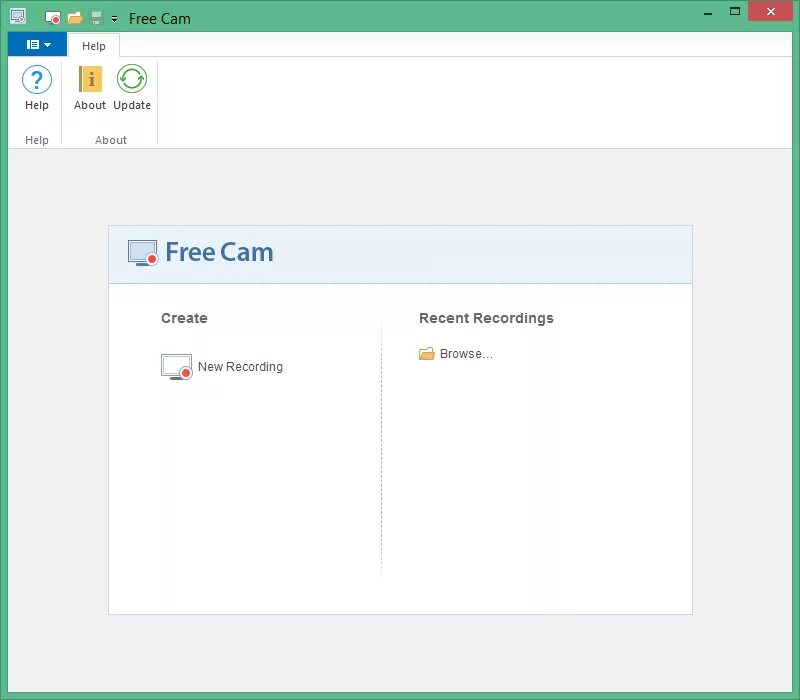Click the save icon in quick access toolbar
800x700 pixels.
[96, 18]
